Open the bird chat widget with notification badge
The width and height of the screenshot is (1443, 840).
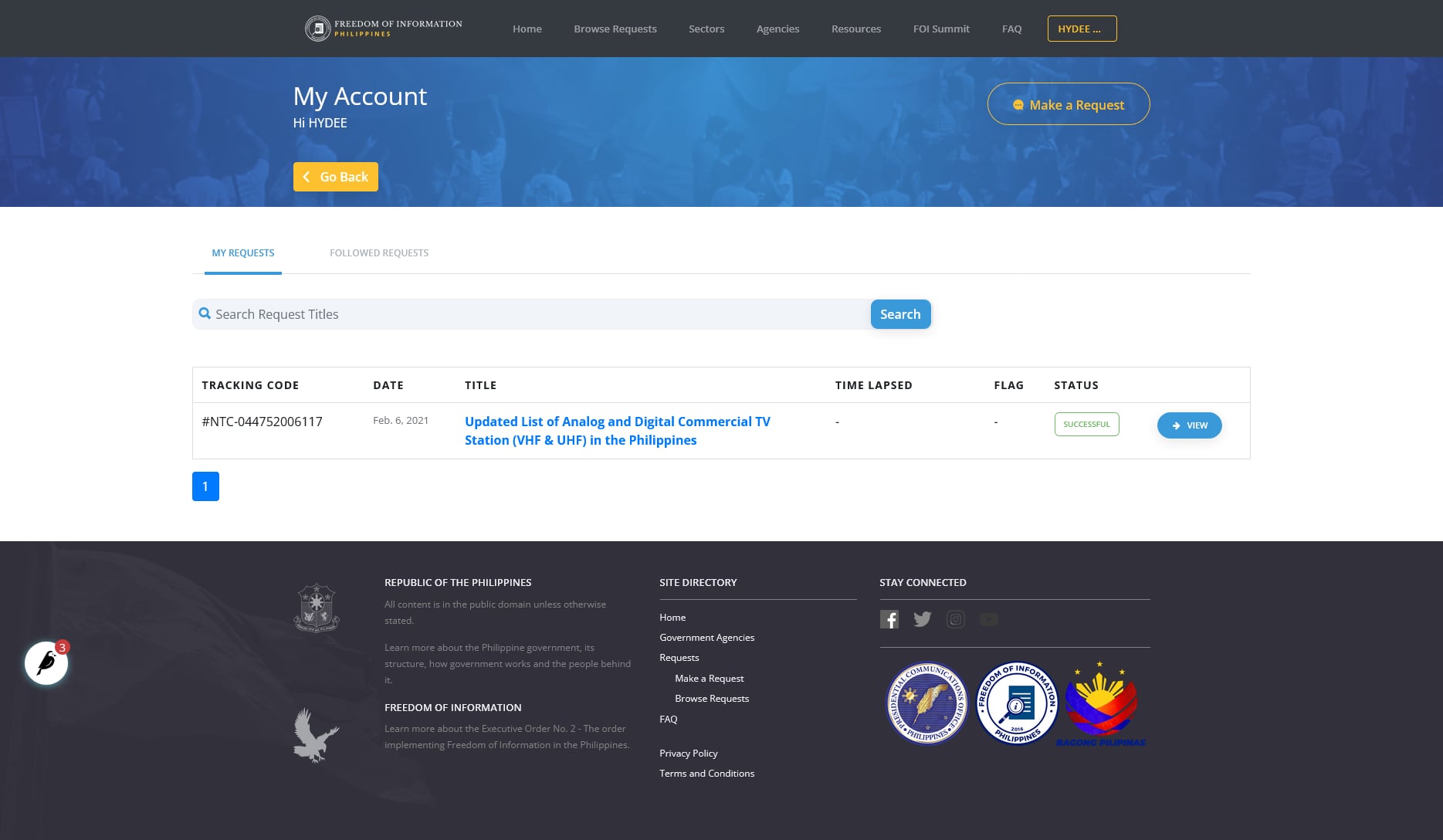[x=46, y=662]
